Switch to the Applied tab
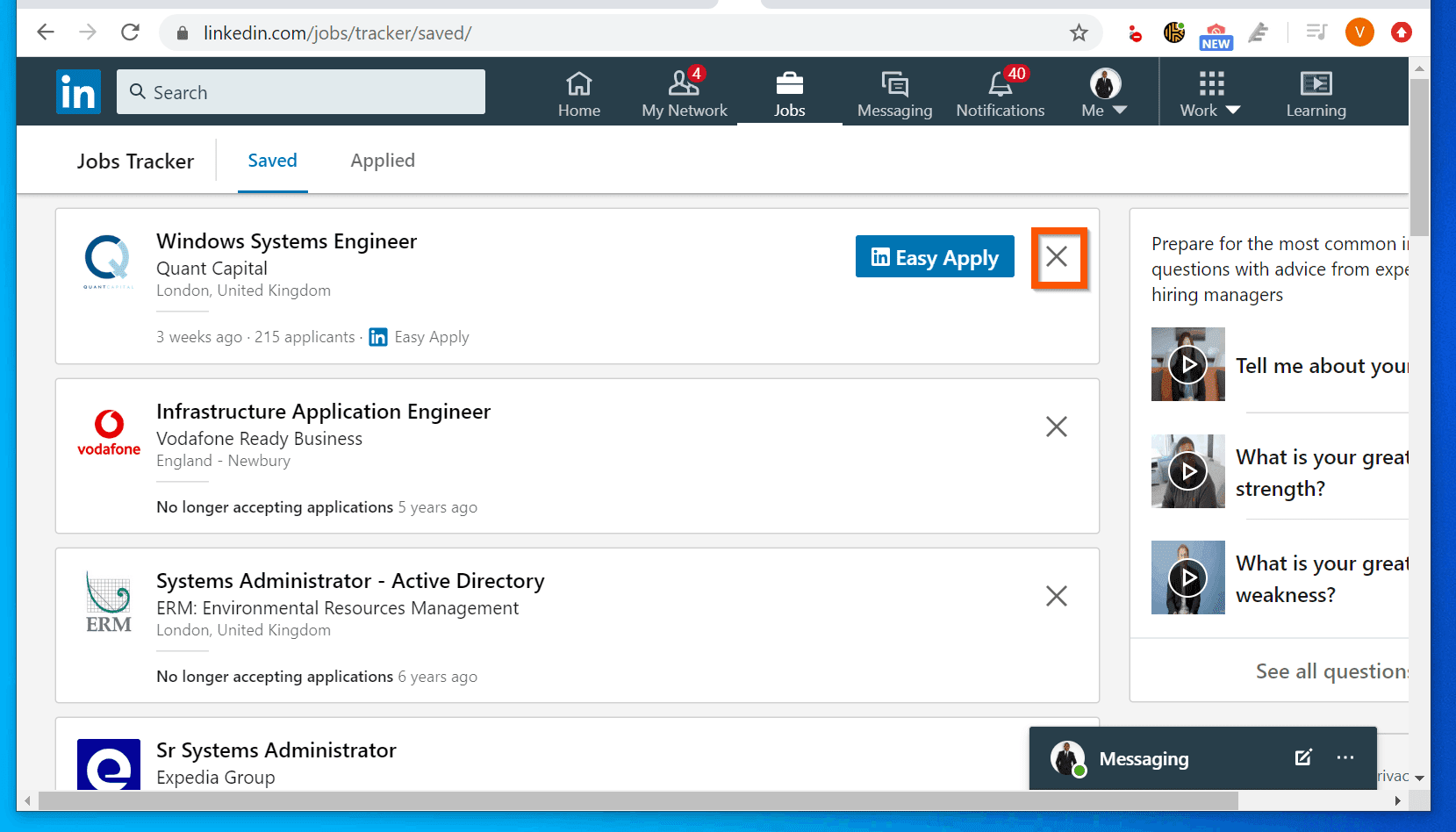 tap(383, 161)
